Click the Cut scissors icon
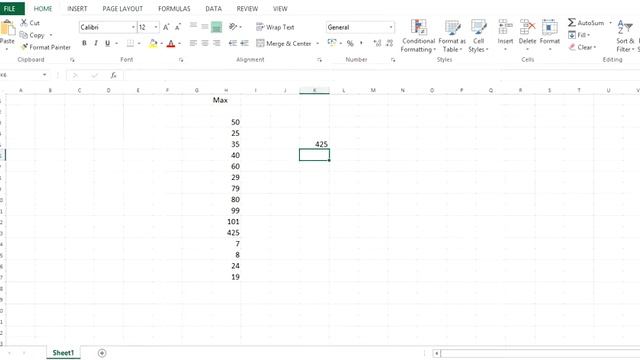 click(24, 23)
